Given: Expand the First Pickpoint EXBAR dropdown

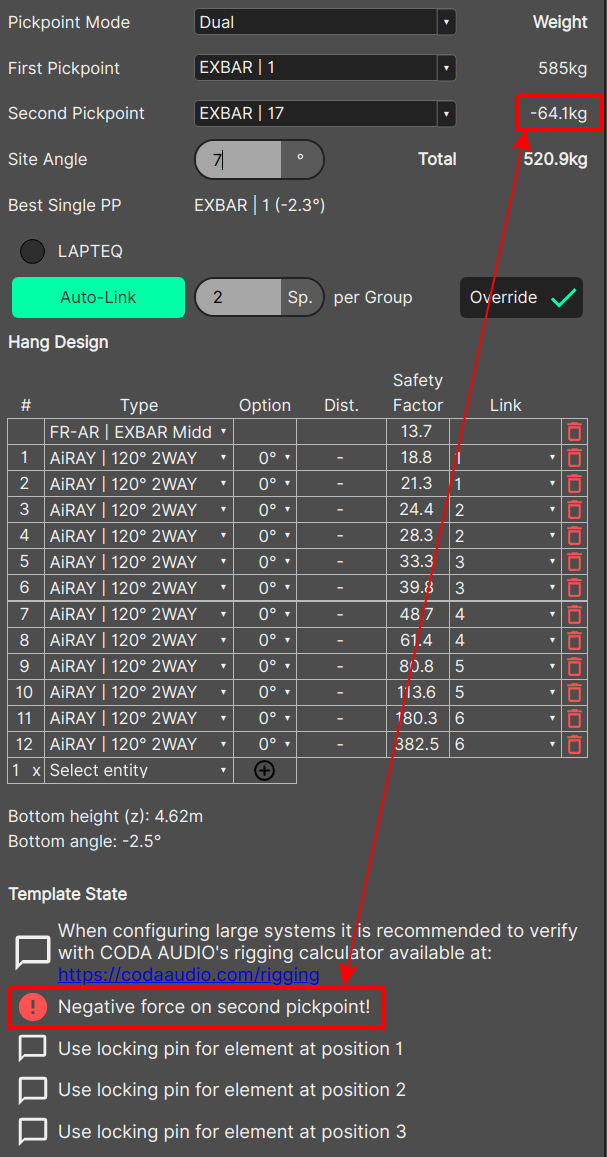Looking at the screenshot, I should click(325, 68).
